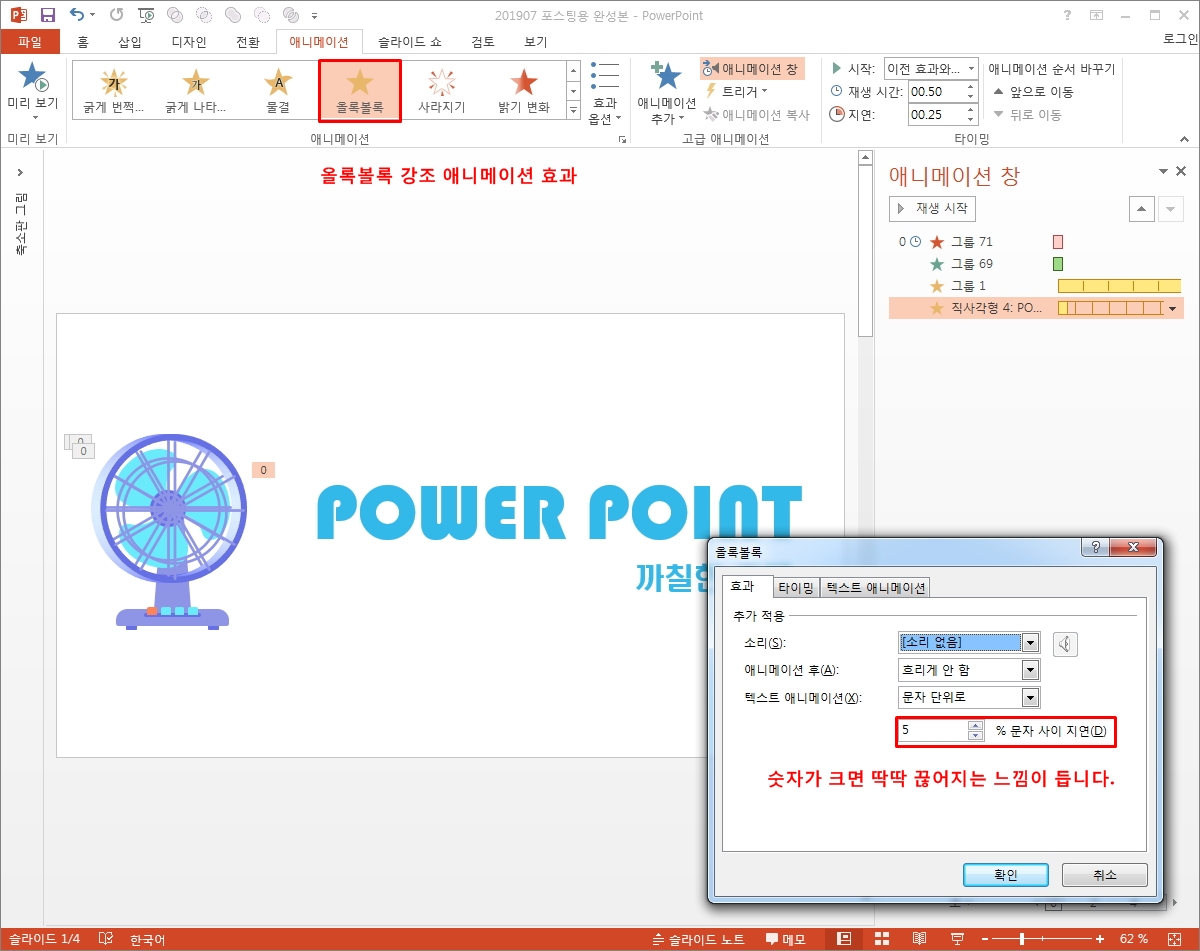The width and height of the screenshot is (1200, 951).
Task: Click the Redo button in quick access toolbar
Action: [x=116, y=15]
